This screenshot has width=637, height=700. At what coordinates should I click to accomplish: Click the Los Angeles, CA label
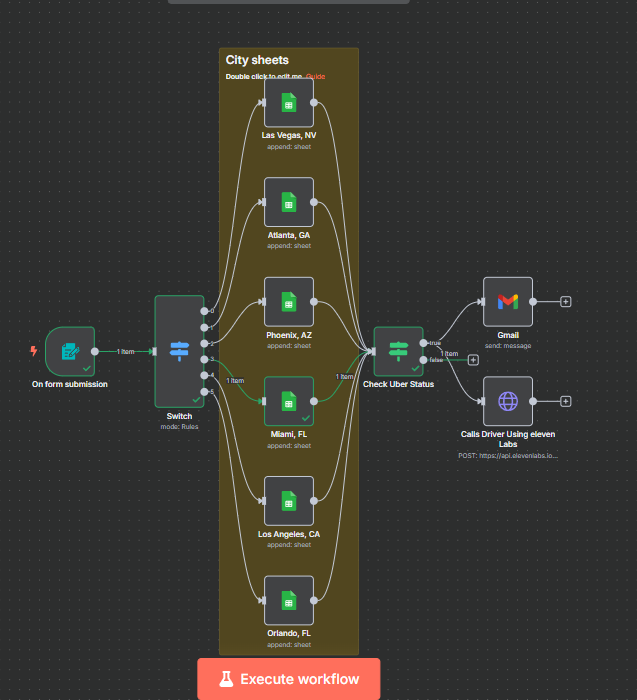[289, 534]
